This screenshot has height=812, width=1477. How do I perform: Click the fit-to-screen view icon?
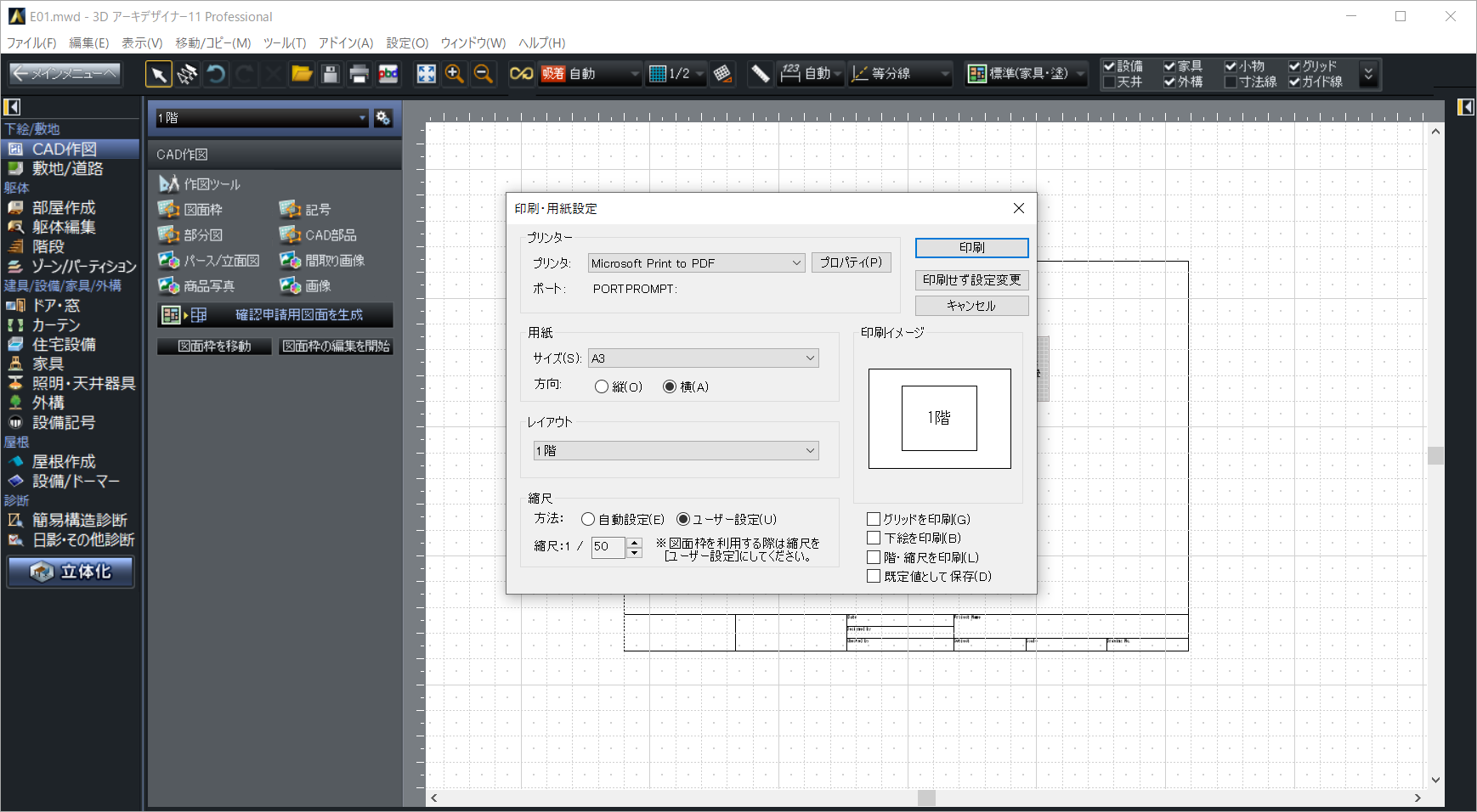tap(426, 75)
